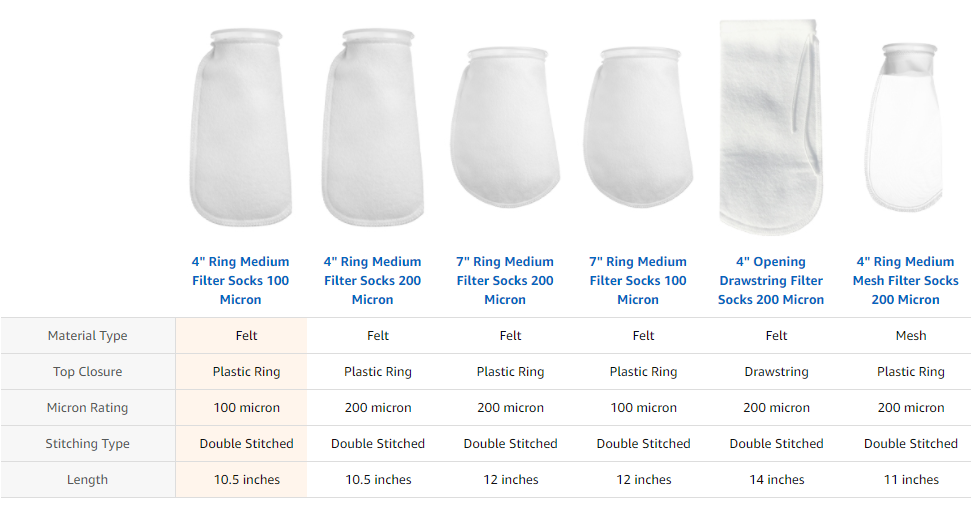Open the 4" Ring Medium Filter Socks 100 Micron link
Image resolution: width=972 pixels, height=512 pixels.
click(241, 280)
